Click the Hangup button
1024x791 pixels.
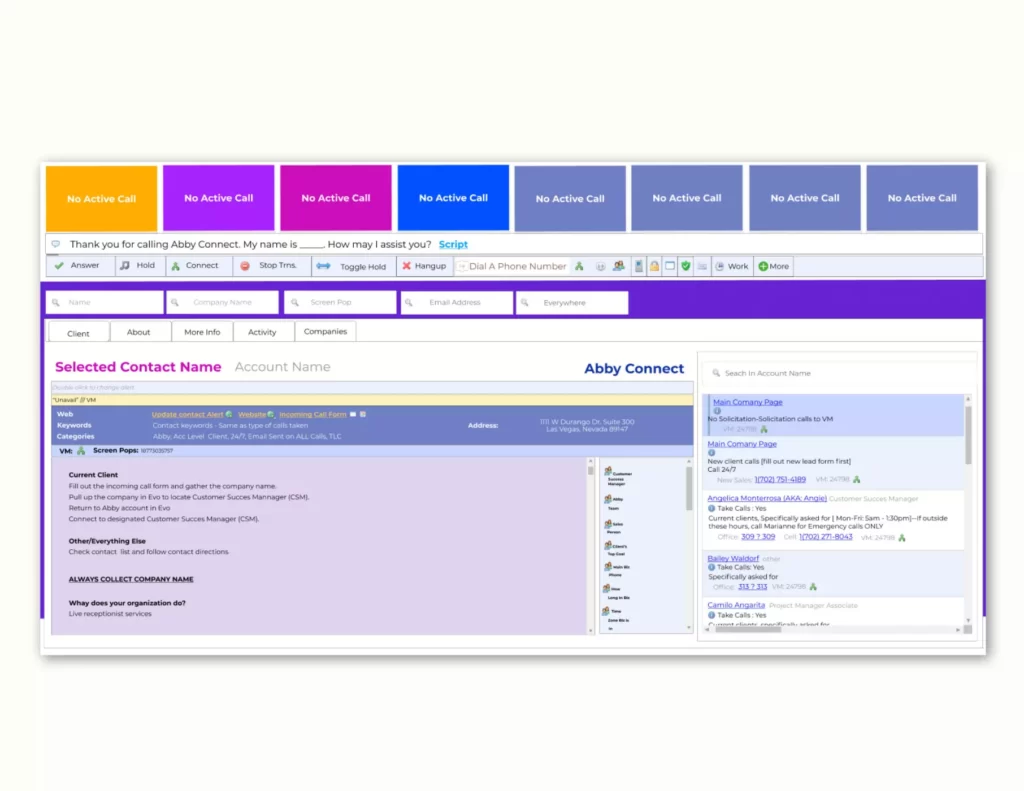pos(424,266)
